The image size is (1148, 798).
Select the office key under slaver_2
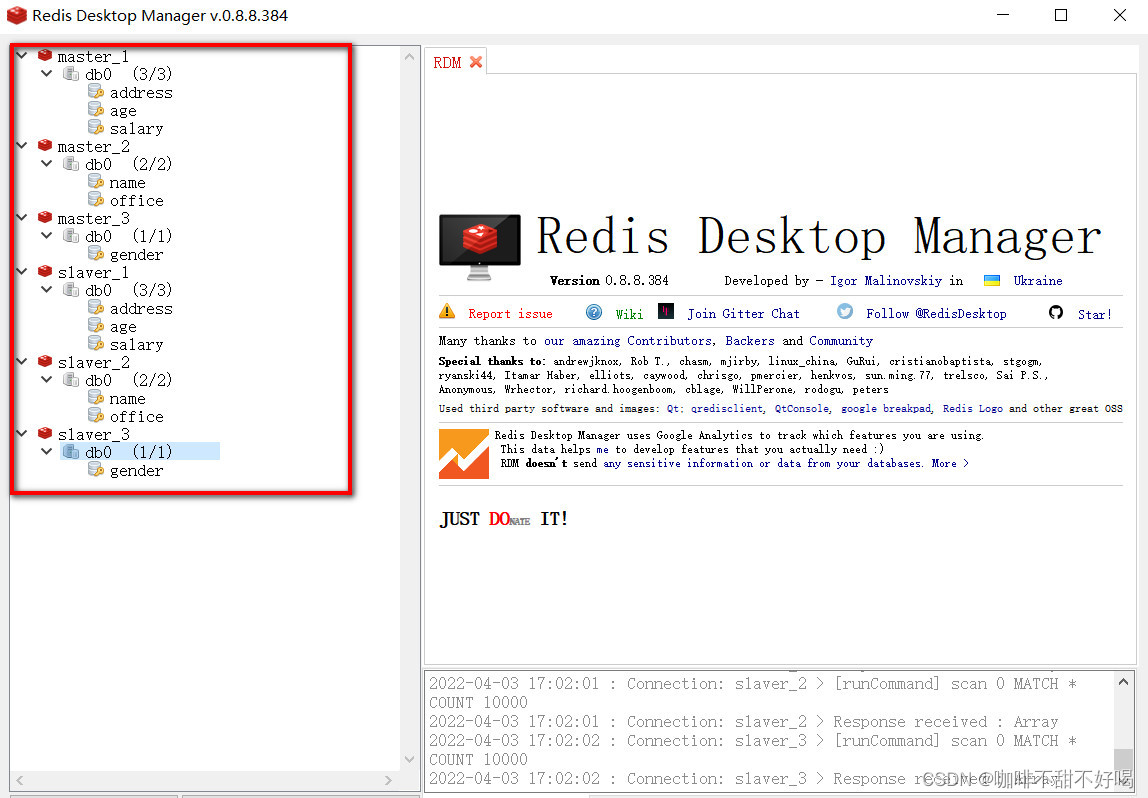(136, 416)
